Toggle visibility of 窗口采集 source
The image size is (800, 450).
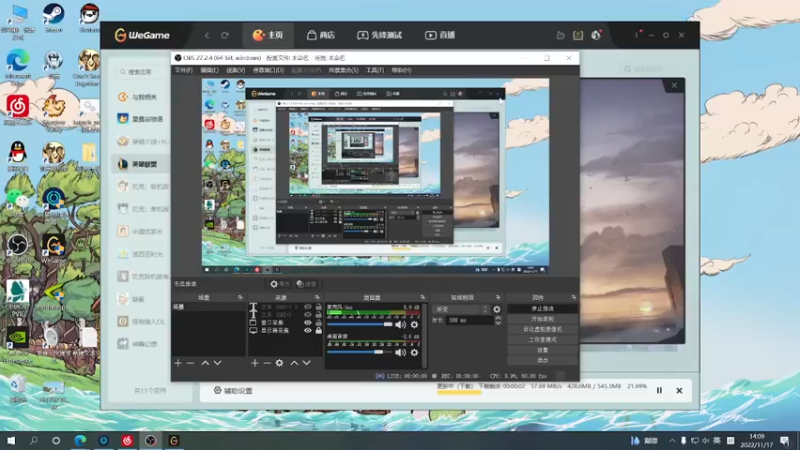click(x=308, y=322)
